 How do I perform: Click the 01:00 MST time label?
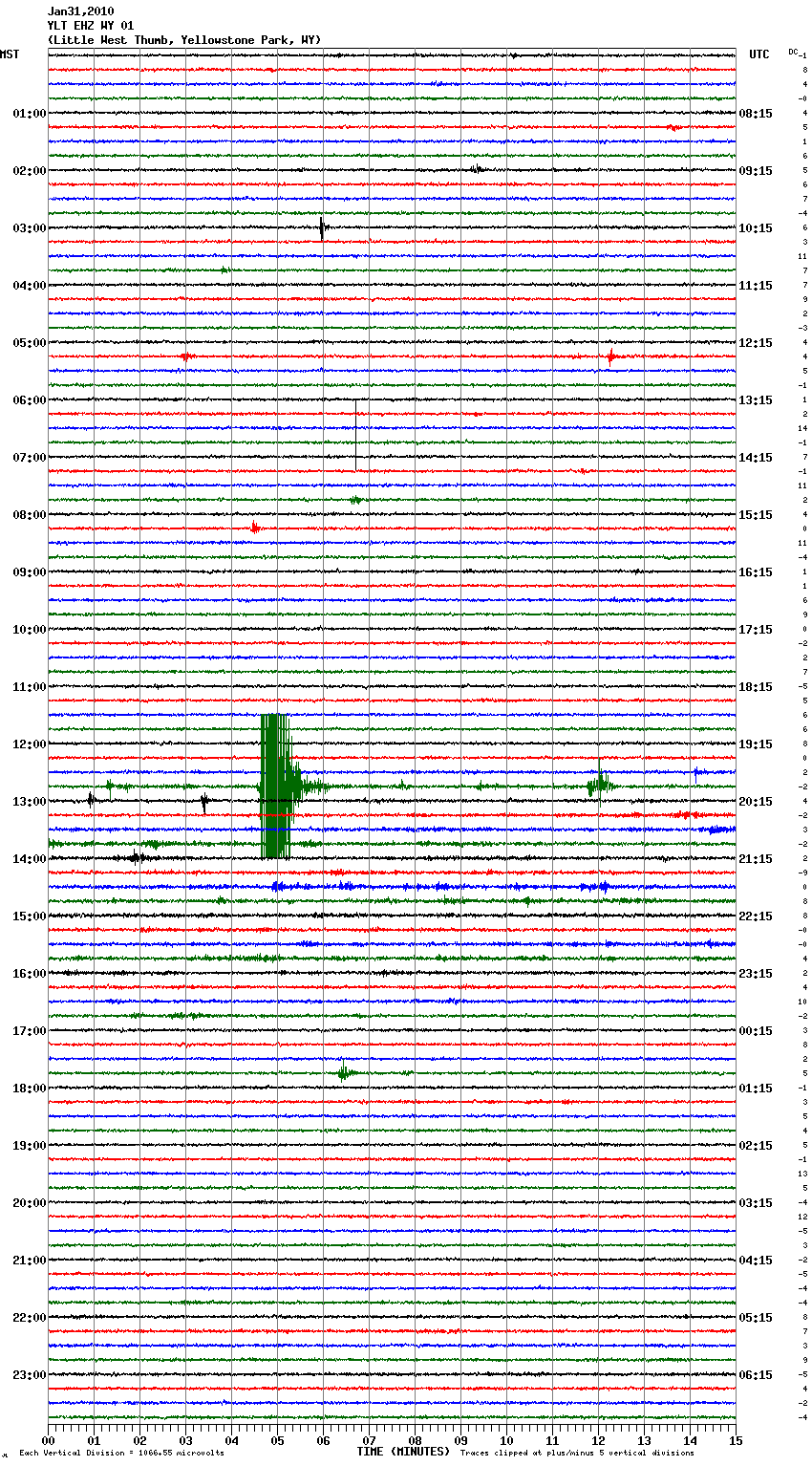[x=29, y=114]
